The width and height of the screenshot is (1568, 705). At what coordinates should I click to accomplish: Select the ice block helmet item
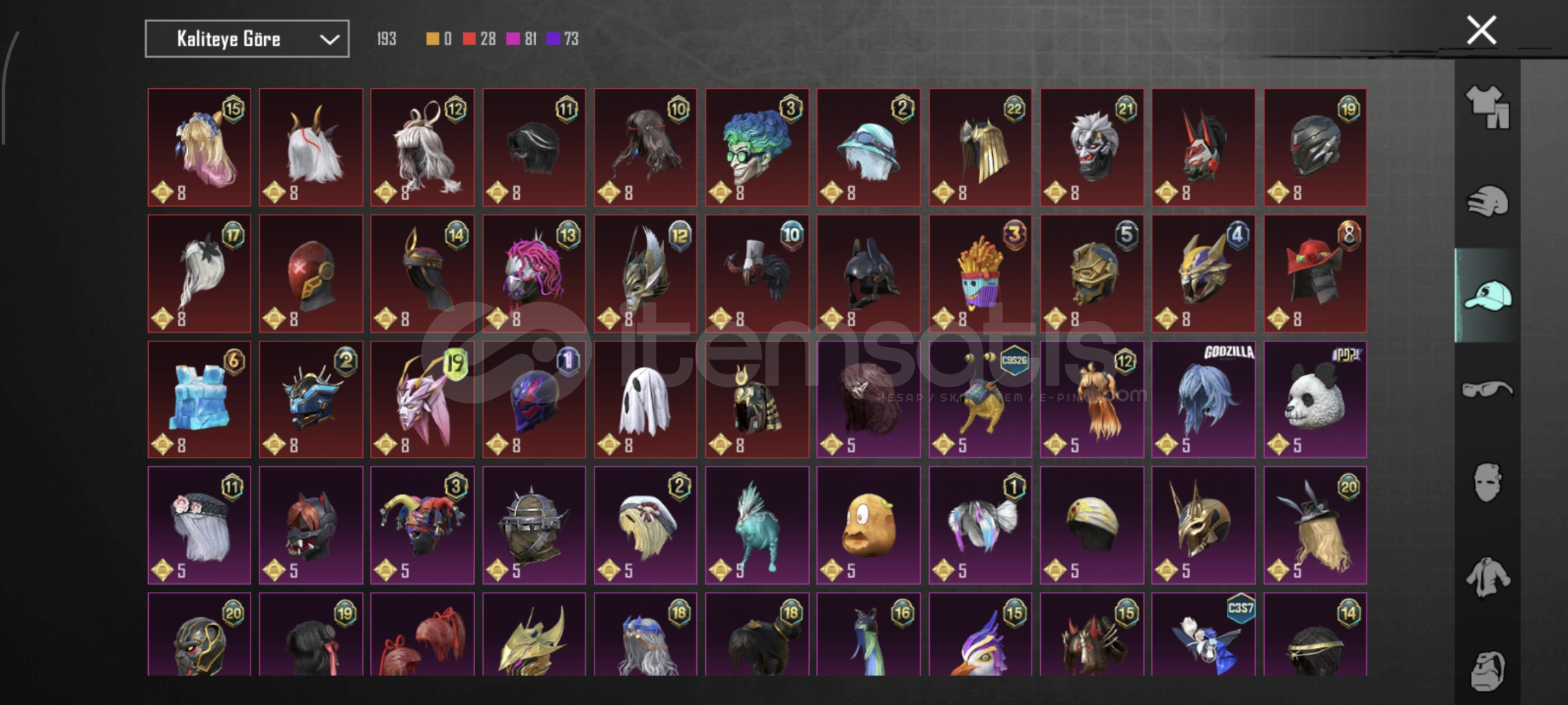coord(199,399)
